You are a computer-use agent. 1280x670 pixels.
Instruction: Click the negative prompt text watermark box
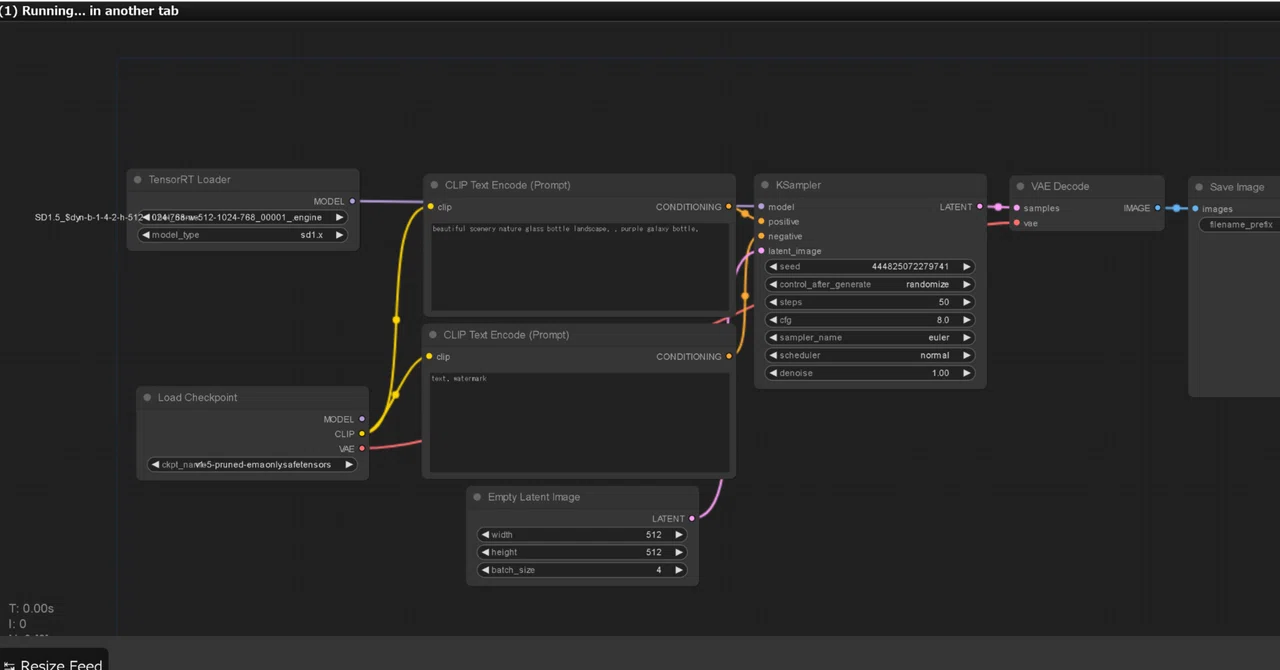point(580,421)
